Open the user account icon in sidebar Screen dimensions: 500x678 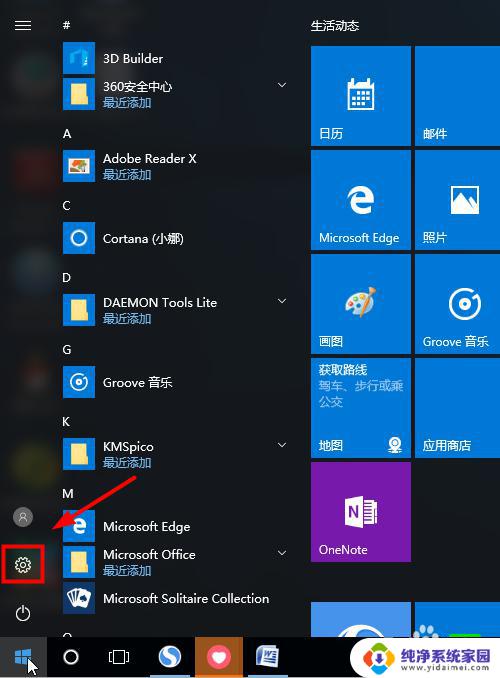pyautogui.click(x=23, y=517)
